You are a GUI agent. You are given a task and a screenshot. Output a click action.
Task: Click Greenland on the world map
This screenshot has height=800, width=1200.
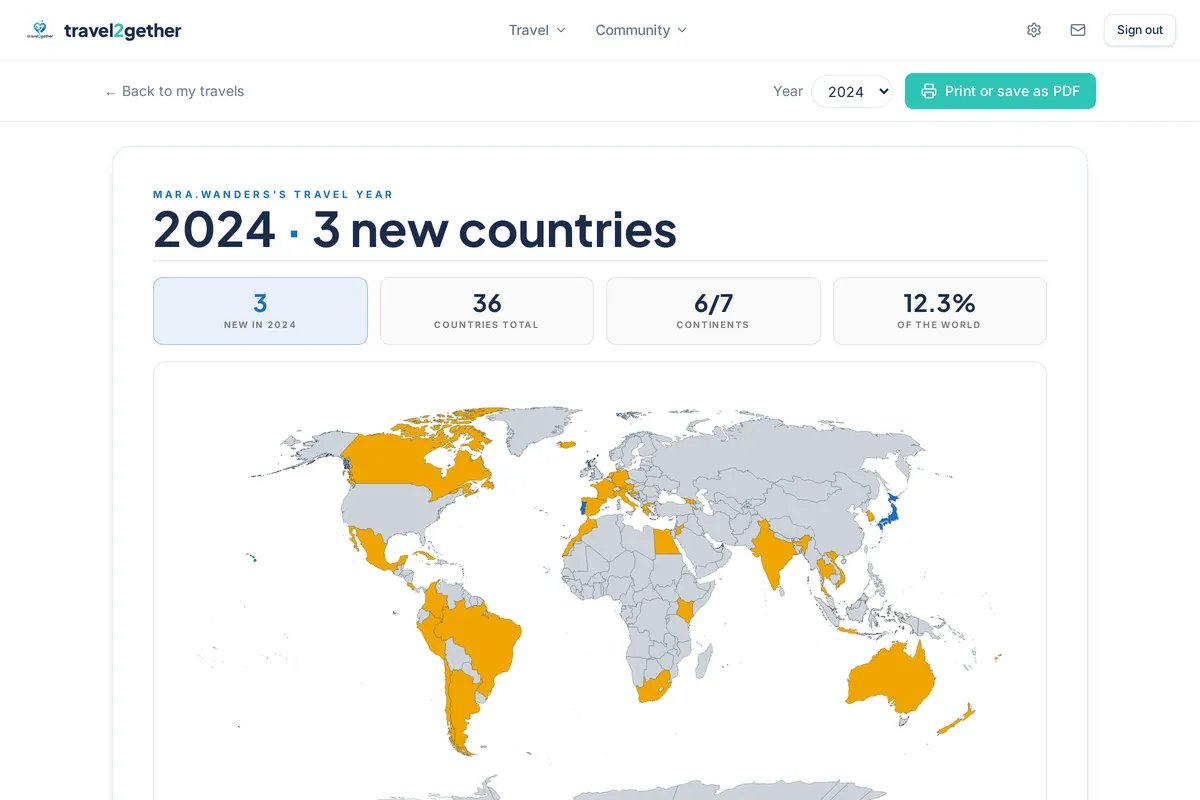[x=533, y=430]
